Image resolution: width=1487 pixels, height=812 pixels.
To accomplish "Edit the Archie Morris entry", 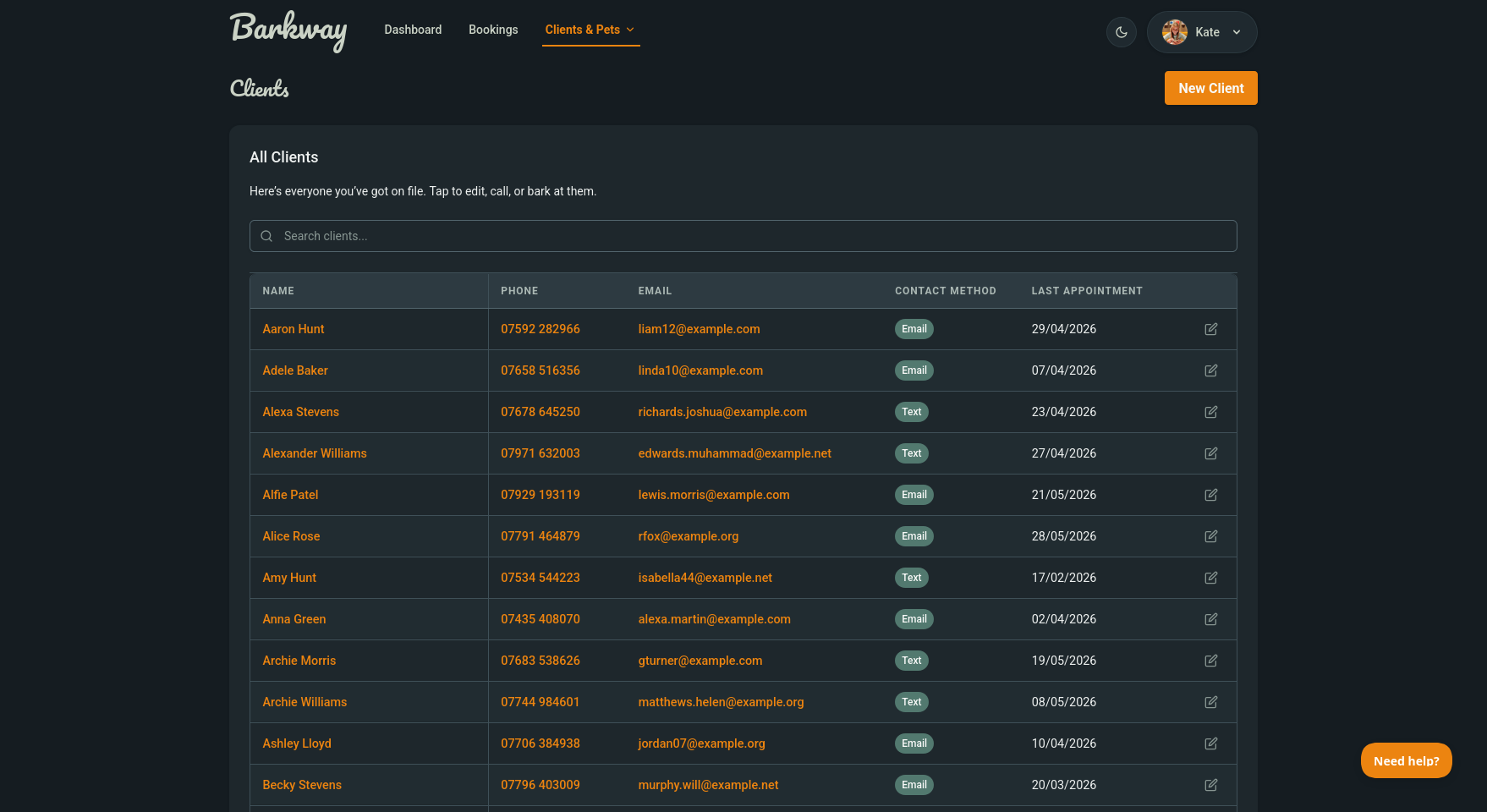I will (x=1210, y=661).
